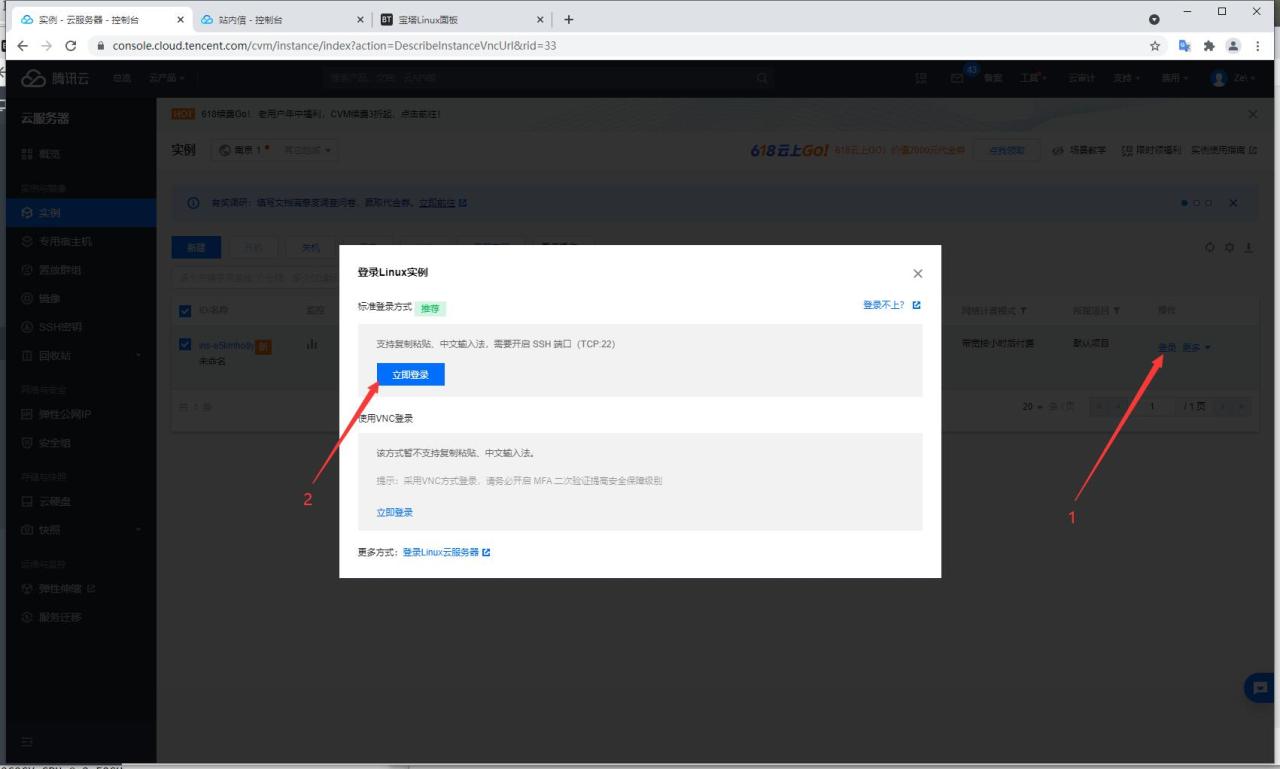Uncheck the instance row checkbox
Viewport: 1280px width, 769px height.
coord(184,343)
